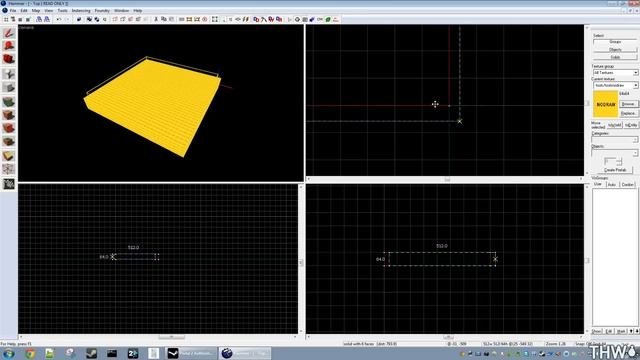
Task: Click the Apply current texture tool
Action: pyautogui.click(x=9, y=115)
